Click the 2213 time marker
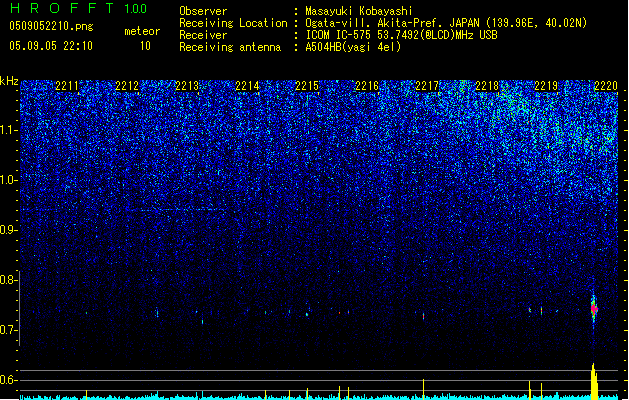The height and width of the screenshot is (400, 629). pos(187,86)
